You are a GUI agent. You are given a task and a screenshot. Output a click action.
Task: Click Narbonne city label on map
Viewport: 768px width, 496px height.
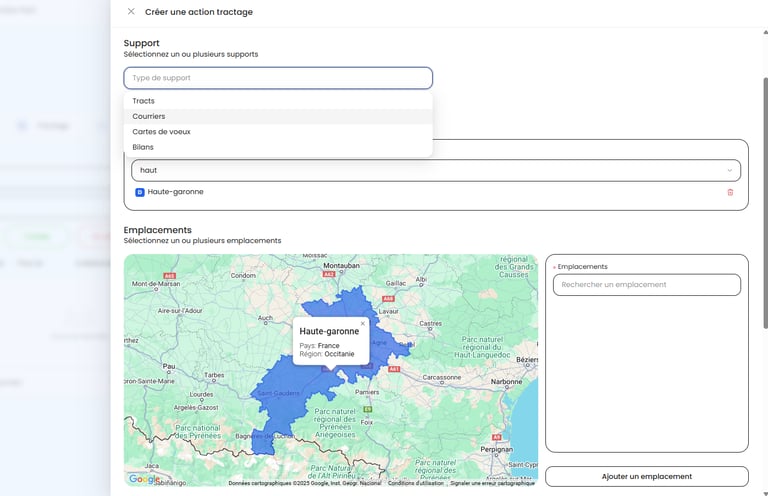click(x=506, y=381)
